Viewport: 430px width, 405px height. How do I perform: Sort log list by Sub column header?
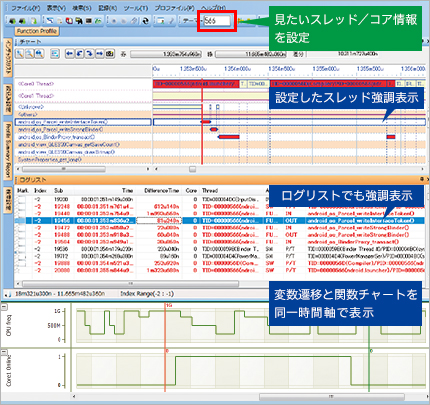(x=59, y=191)
